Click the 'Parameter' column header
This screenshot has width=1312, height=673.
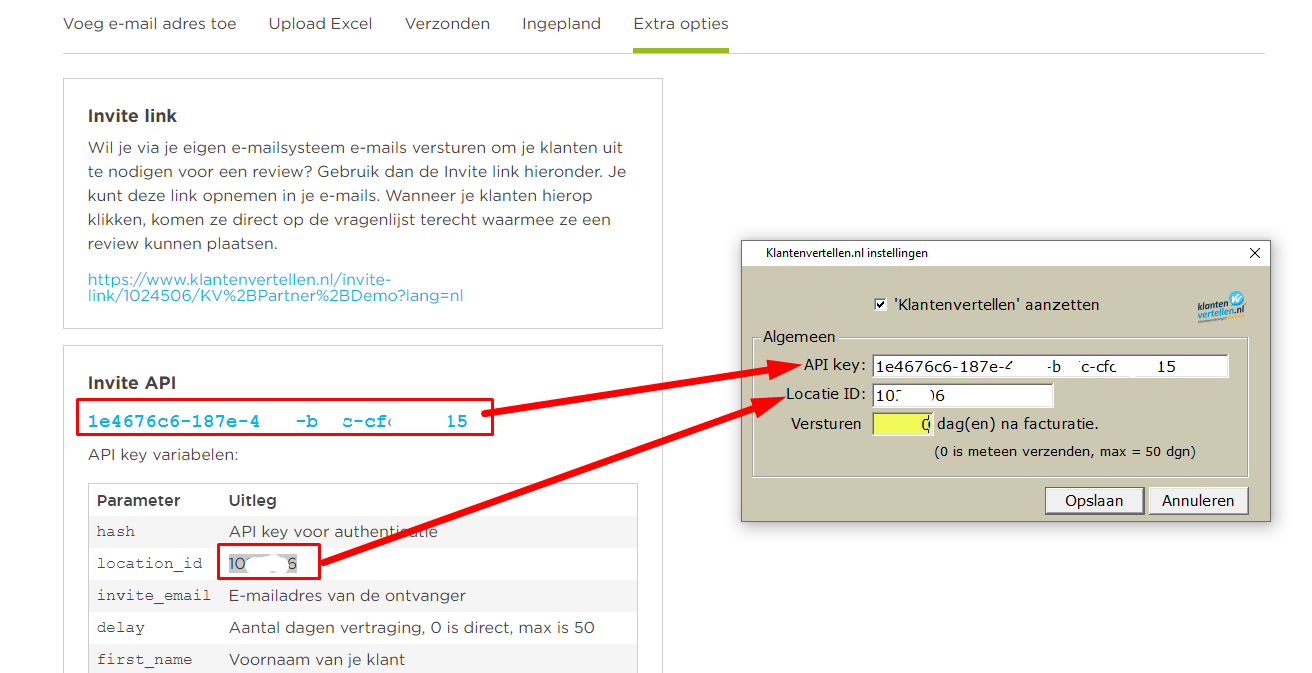138,500
